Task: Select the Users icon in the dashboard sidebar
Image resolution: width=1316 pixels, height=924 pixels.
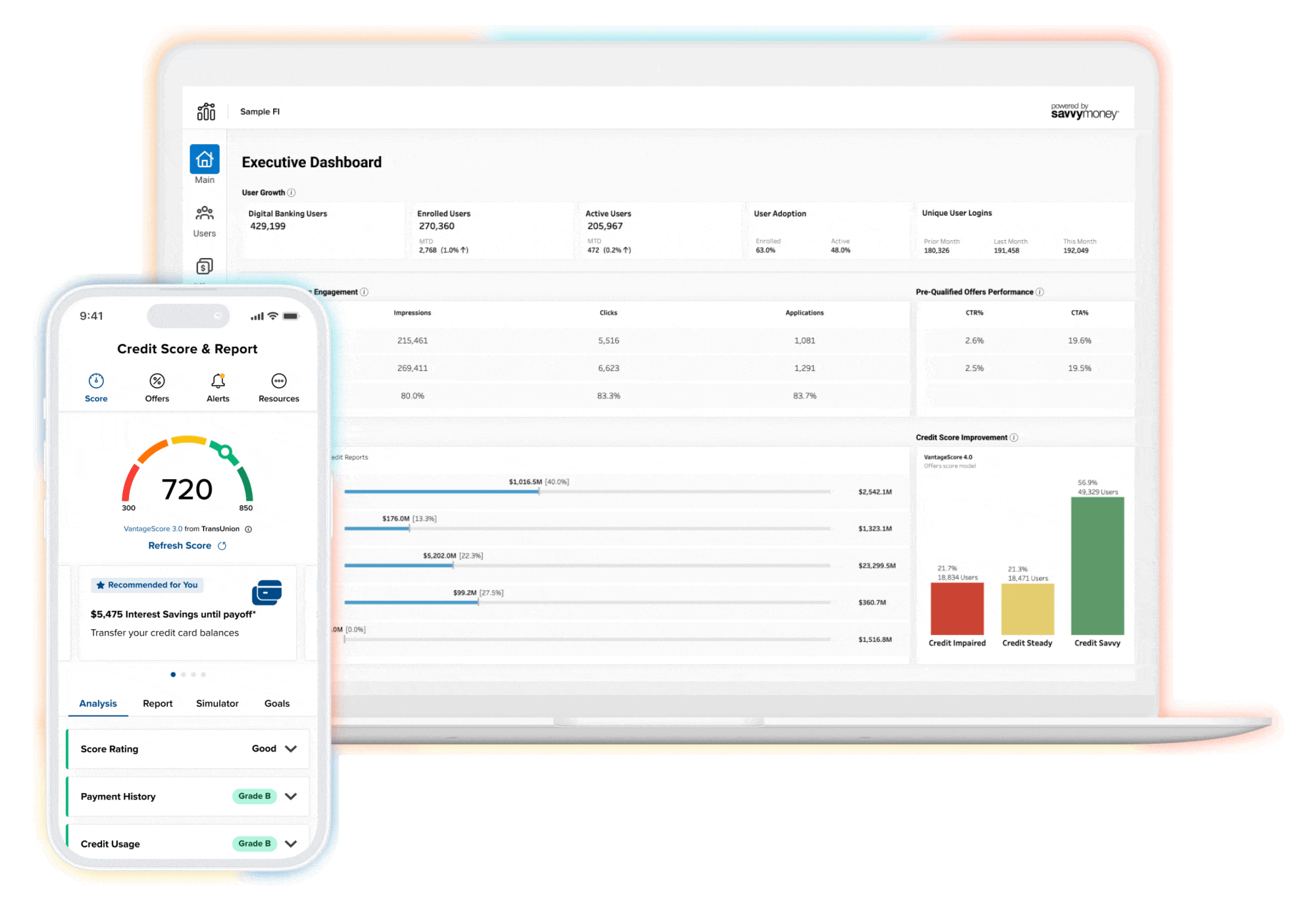Action: [x=205, y=213]
